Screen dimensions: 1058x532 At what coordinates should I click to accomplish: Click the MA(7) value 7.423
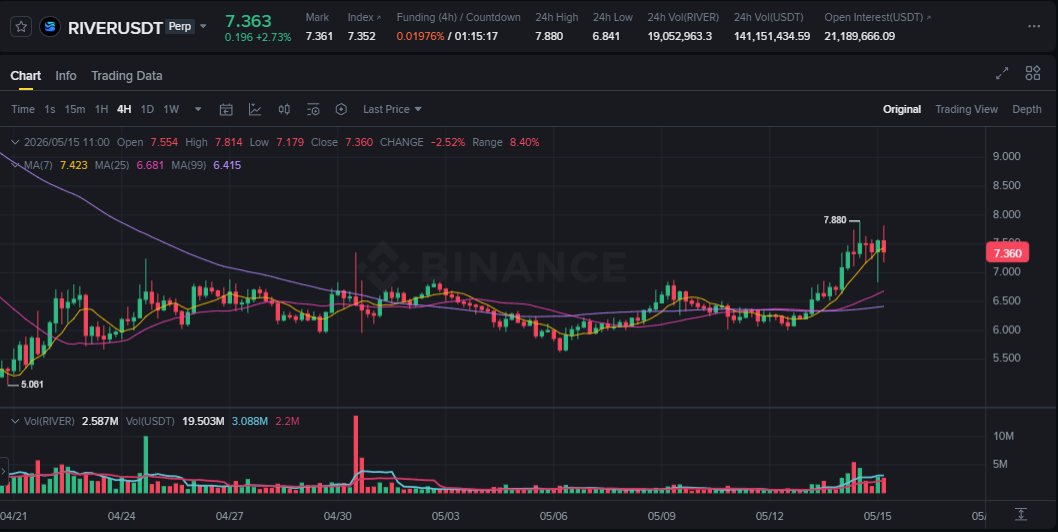click(x=74, y=165)
